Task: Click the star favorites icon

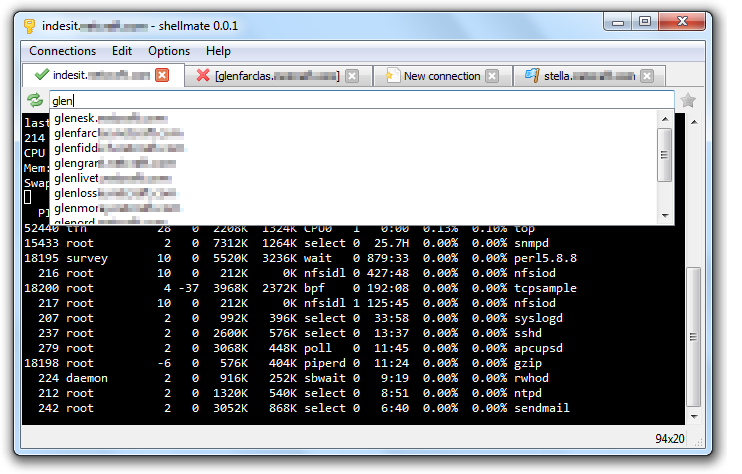Action: click(688, 100)
